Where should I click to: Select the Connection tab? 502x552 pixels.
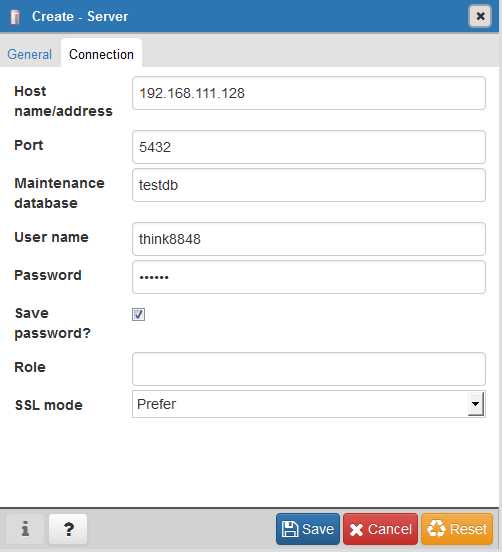(101, 54)
